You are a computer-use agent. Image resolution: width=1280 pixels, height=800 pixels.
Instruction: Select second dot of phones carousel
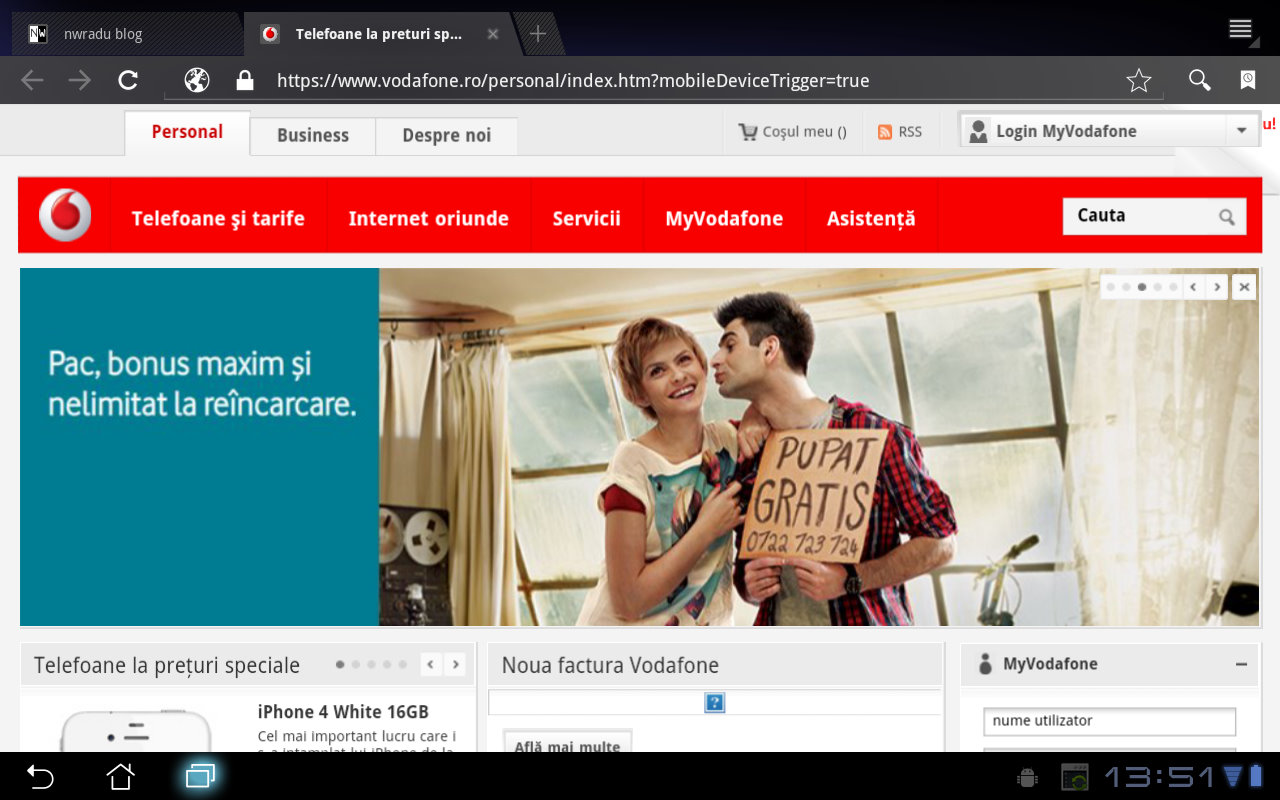click(356, 664)
